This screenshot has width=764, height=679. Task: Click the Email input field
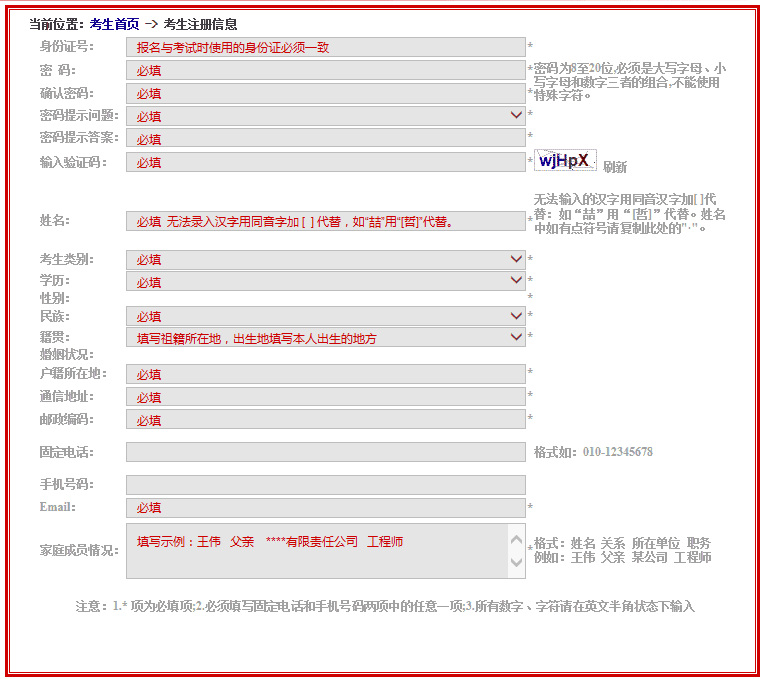click(325, 508)
